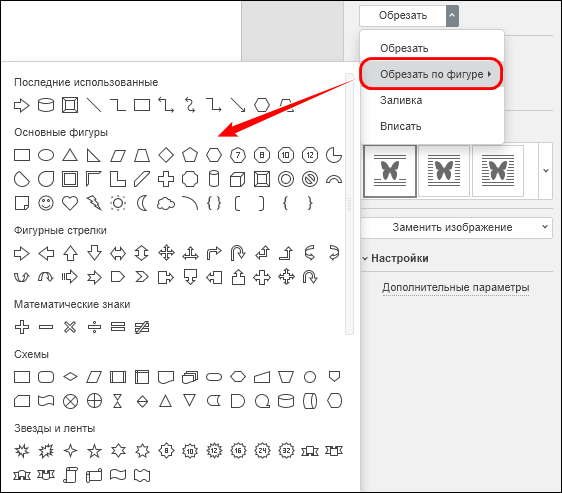The width and height of the screenshot is (562, 493).
Task: Click the main Обрезать button
Action: (403, 15)
